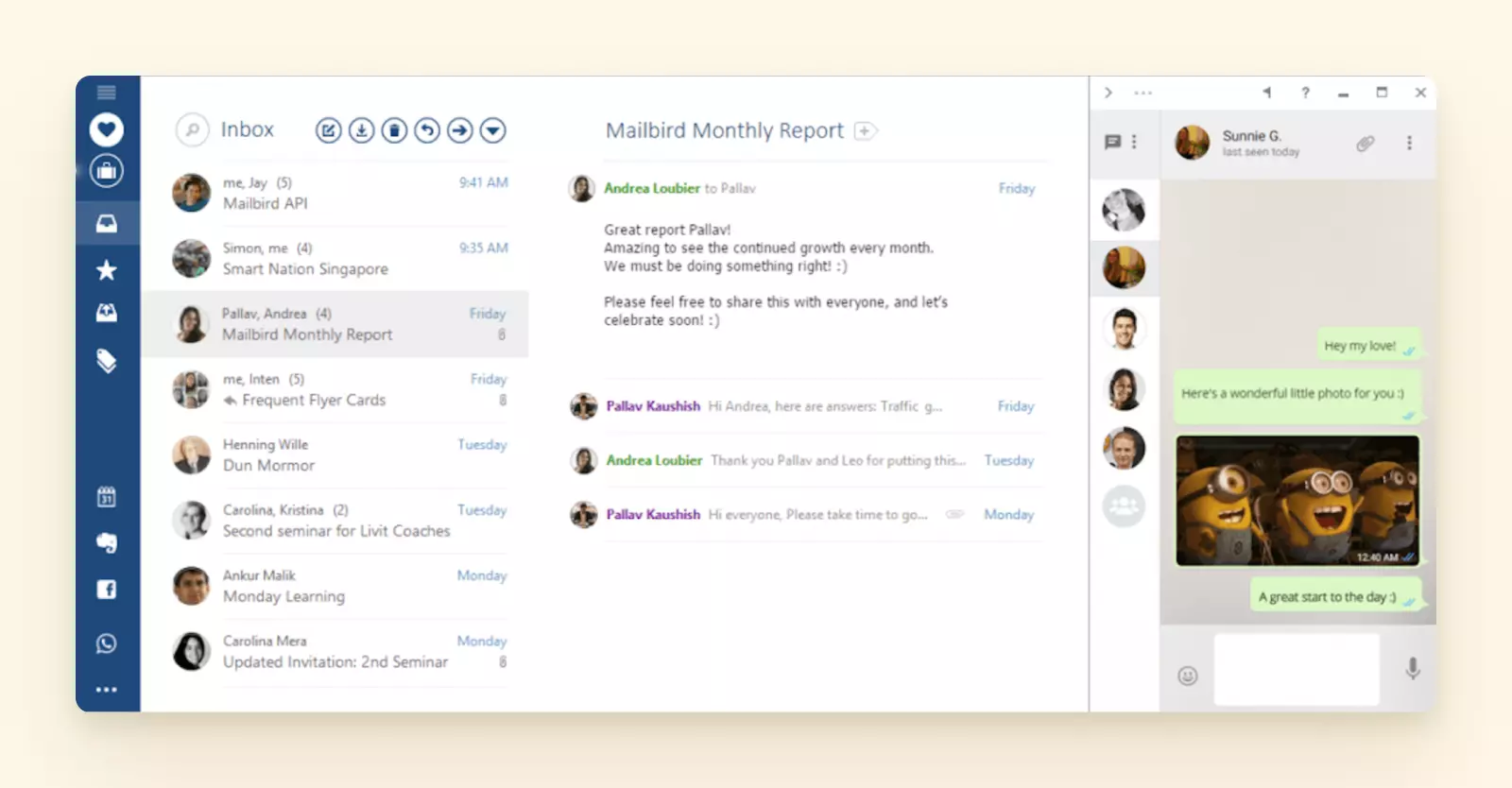Click the heart account icon
The image size is (1512, 788).
[x=107, y=129]
